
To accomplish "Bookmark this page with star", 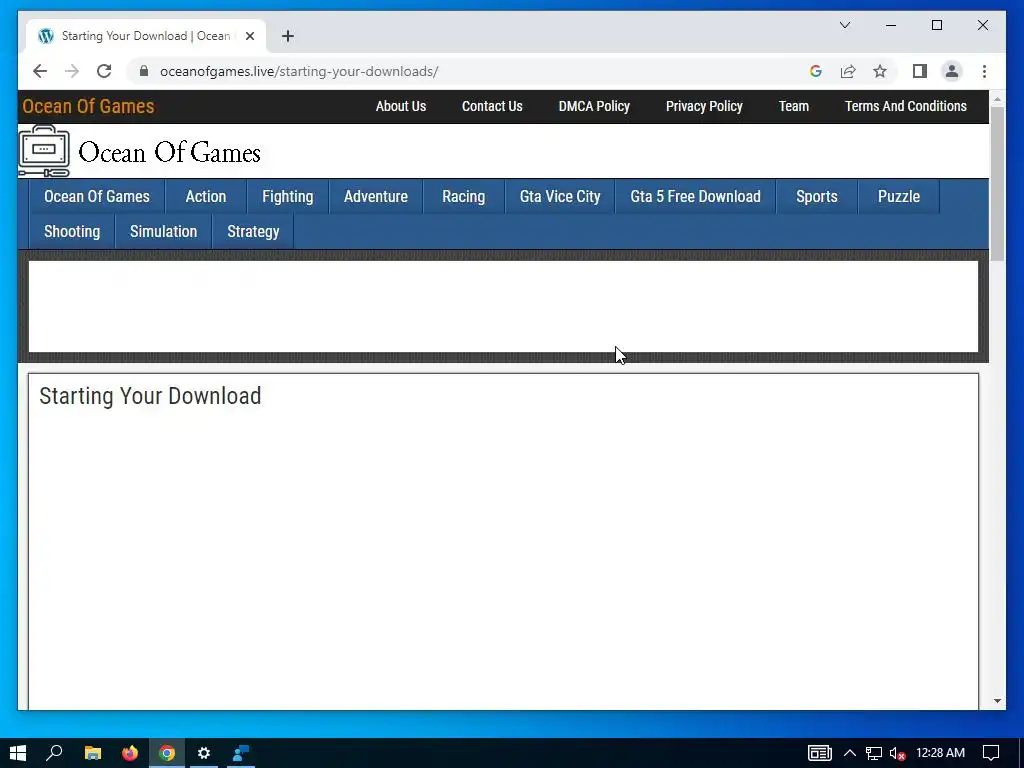I will (880, 71).
